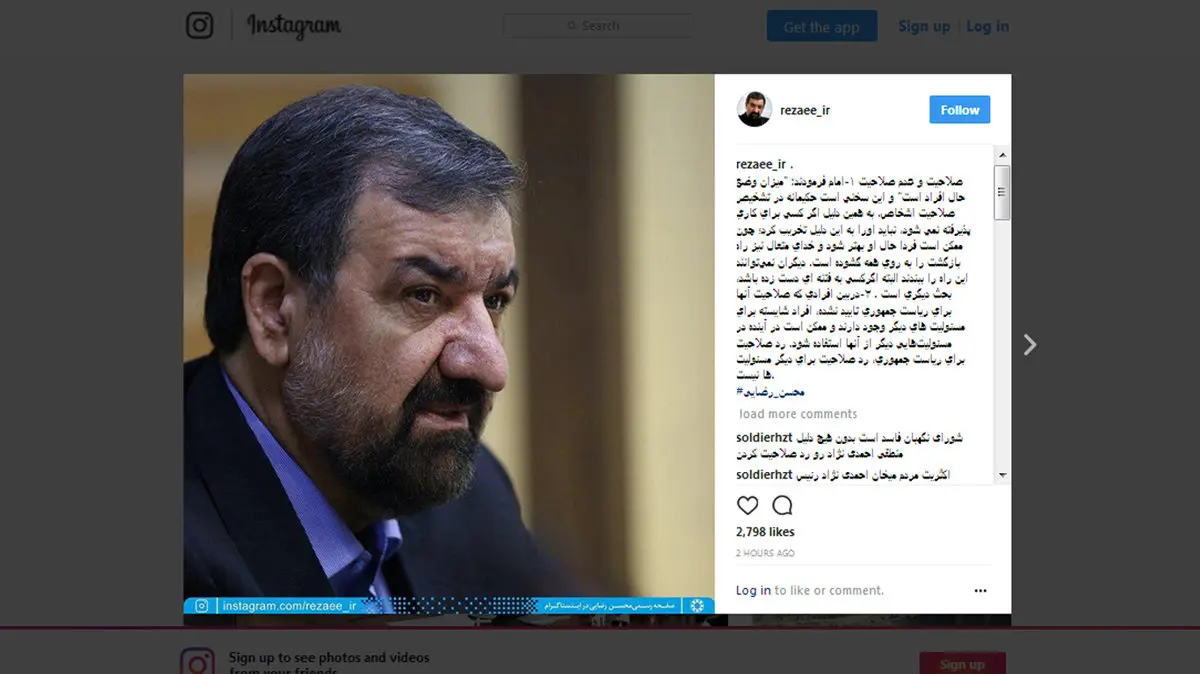Click the Instagram wordmark logo

pos(294,26)
